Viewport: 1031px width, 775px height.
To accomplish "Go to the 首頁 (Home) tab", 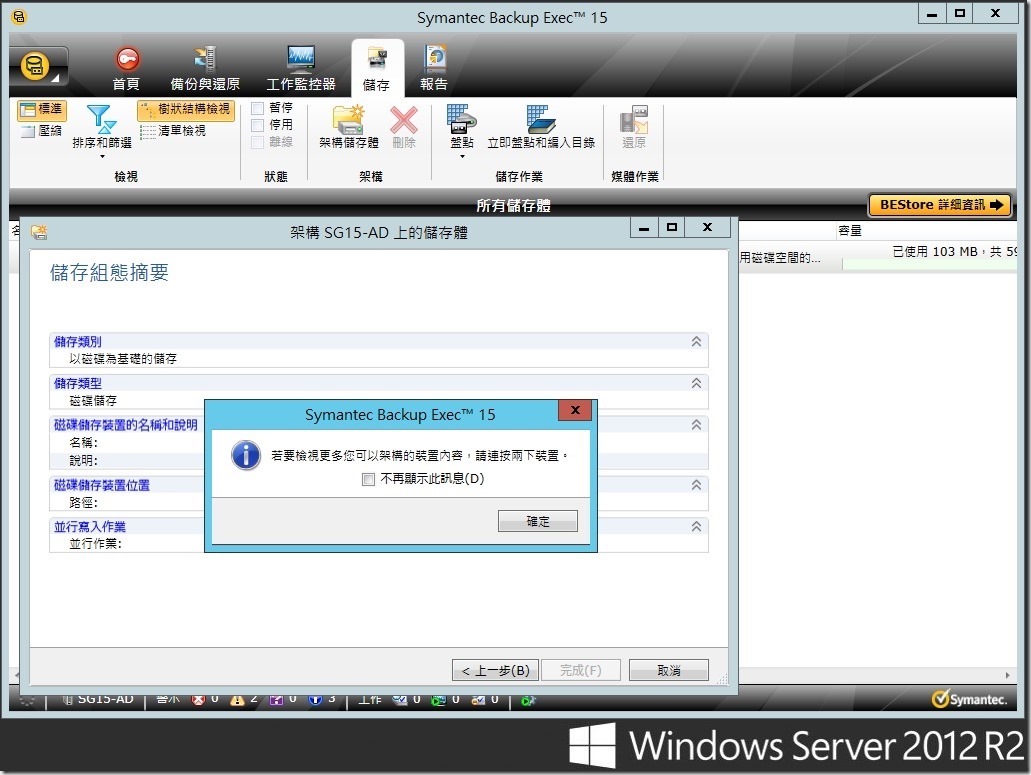I will (x=126, y=69).
